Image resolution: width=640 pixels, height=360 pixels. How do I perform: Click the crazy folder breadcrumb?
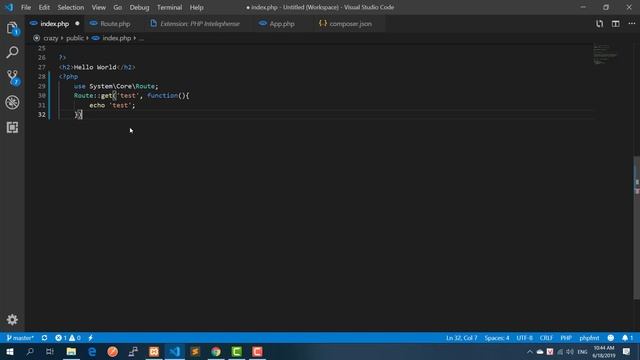click(51, 38)
